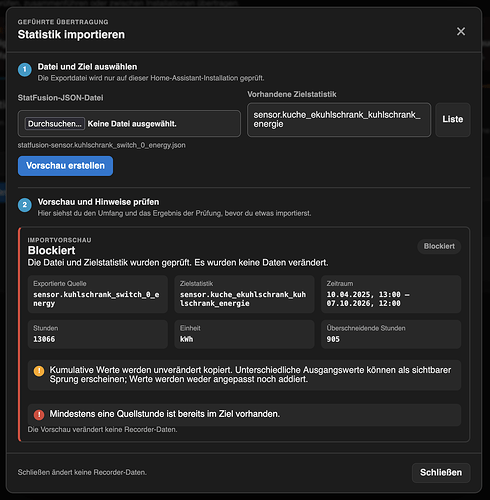Image resolution: width=490 pixels, height=500 pixels.
Task: Close the Statistik importieren dialog with X
Action: 461,31
